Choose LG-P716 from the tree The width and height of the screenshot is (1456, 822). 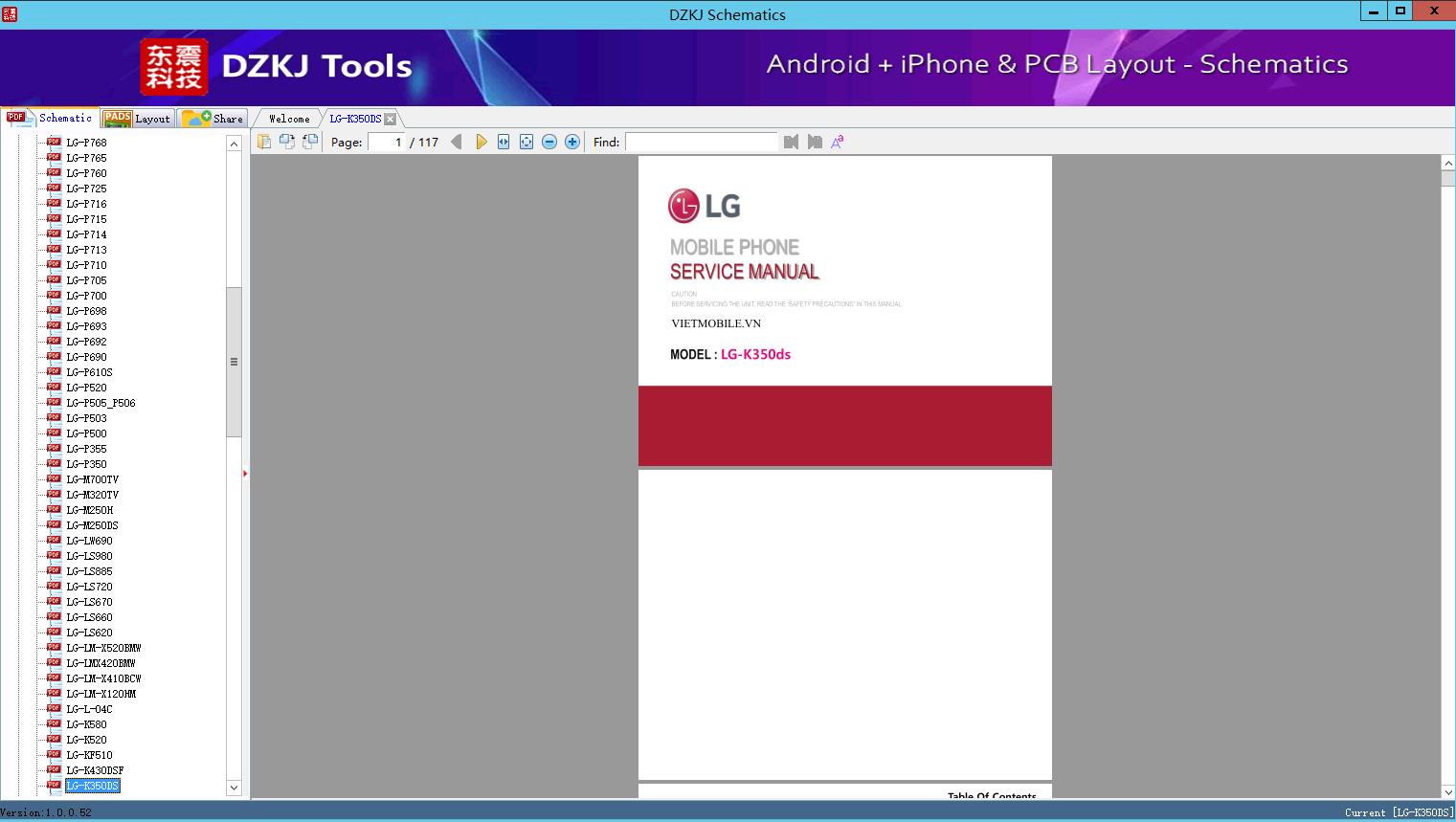click(86, 204)
